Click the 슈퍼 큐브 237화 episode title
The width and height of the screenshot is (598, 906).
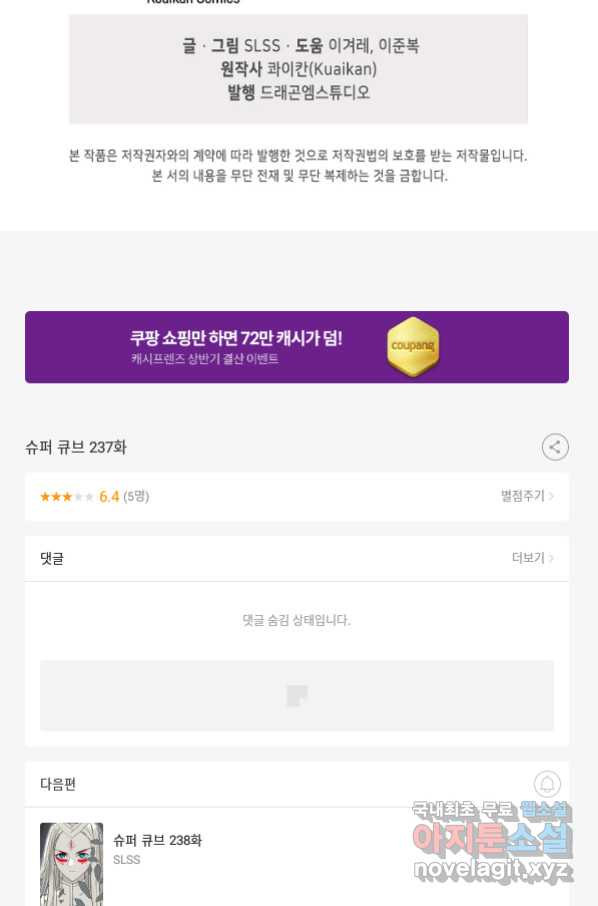point(76,447)
